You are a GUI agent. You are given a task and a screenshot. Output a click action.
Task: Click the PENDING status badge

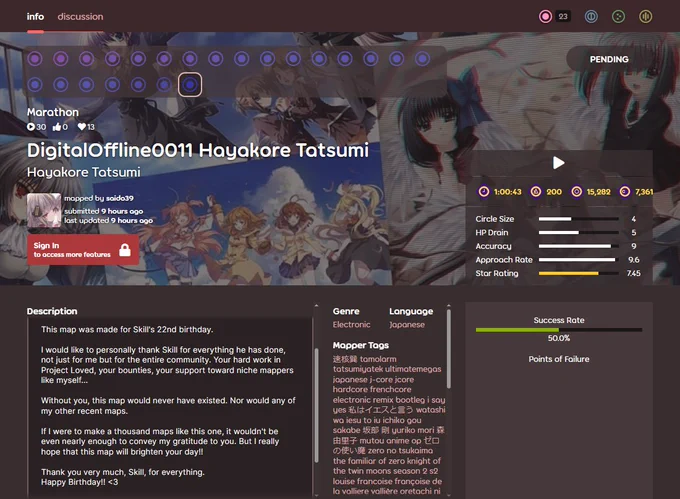[x=609, y=59]
